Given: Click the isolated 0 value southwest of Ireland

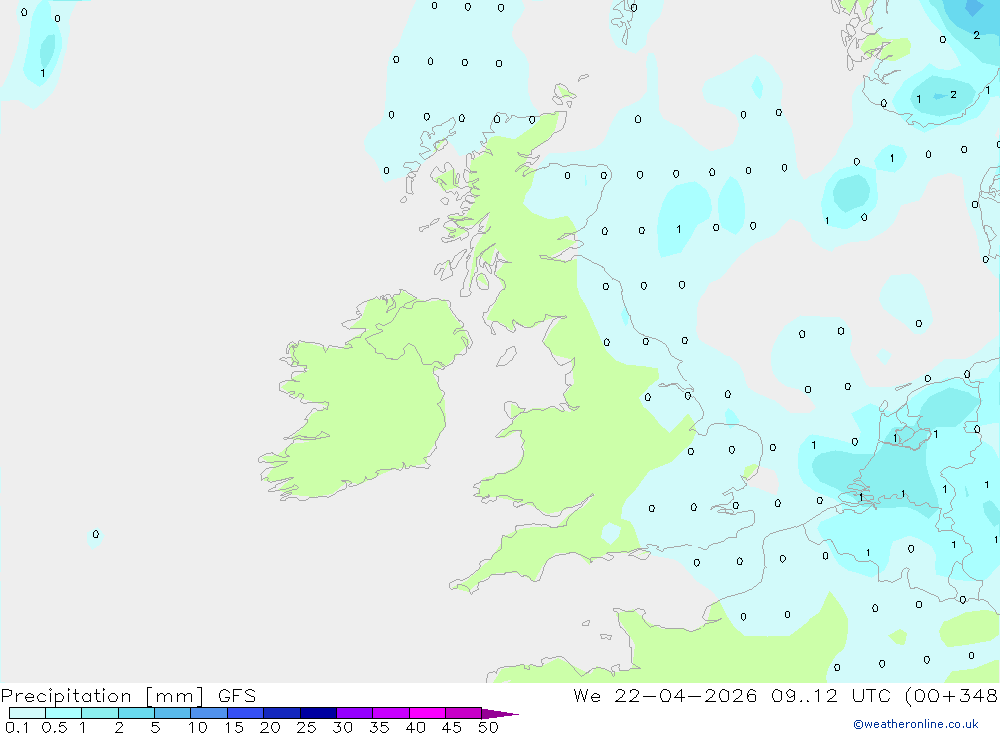Looking at the screenshot, I should tap(96, 535).
